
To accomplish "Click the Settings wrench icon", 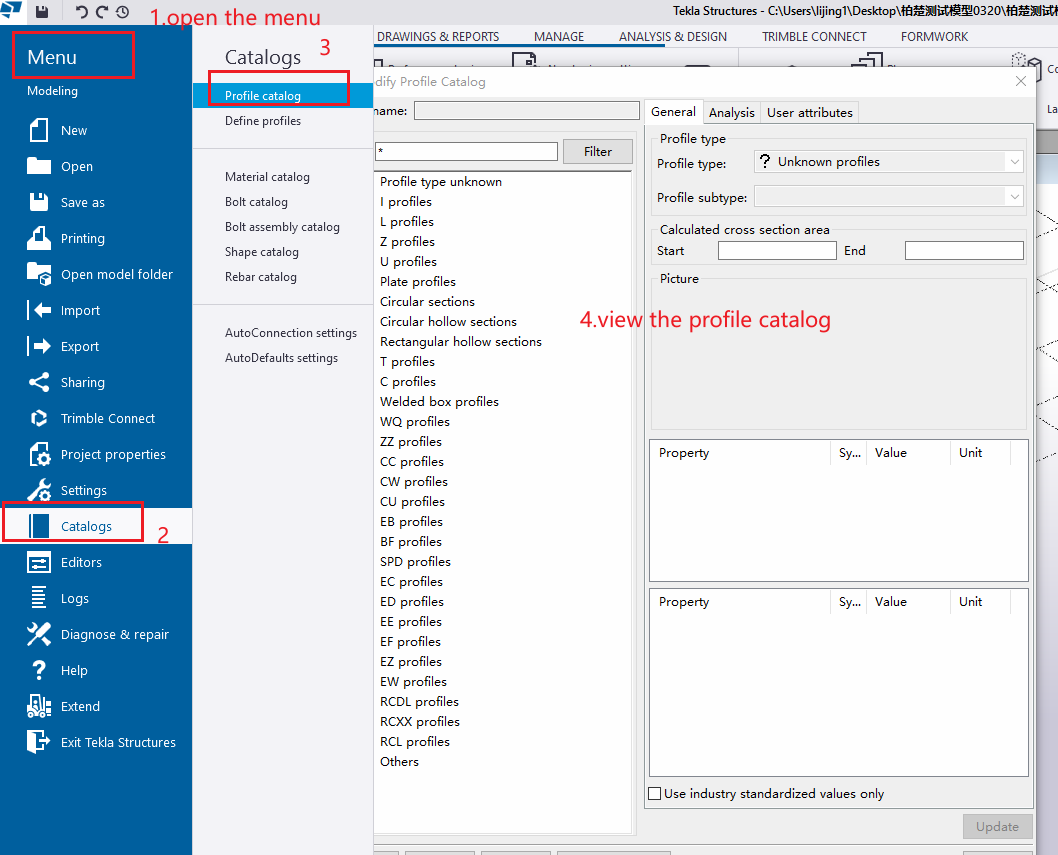I will 39,490.
